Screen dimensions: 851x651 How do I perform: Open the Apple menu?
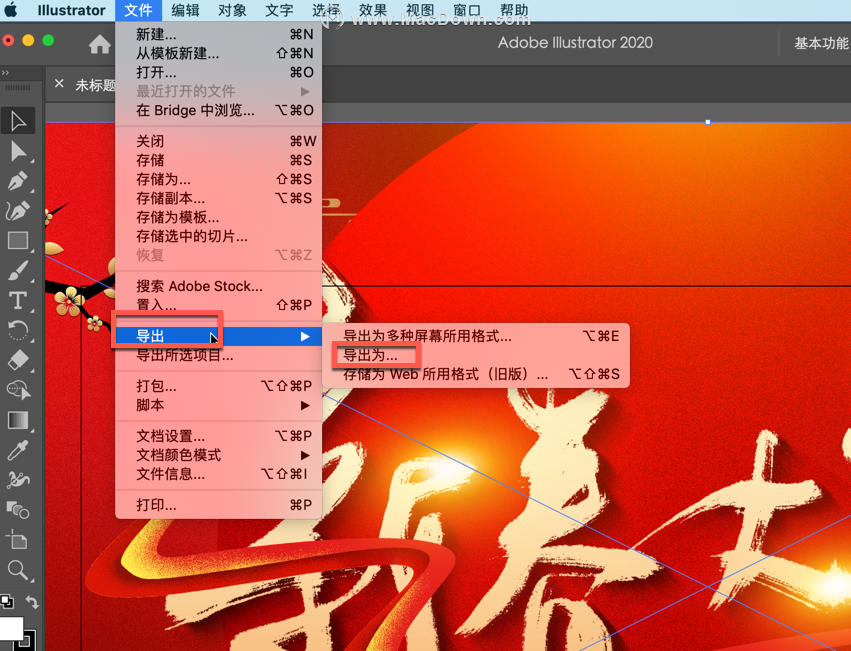point(11,10)
